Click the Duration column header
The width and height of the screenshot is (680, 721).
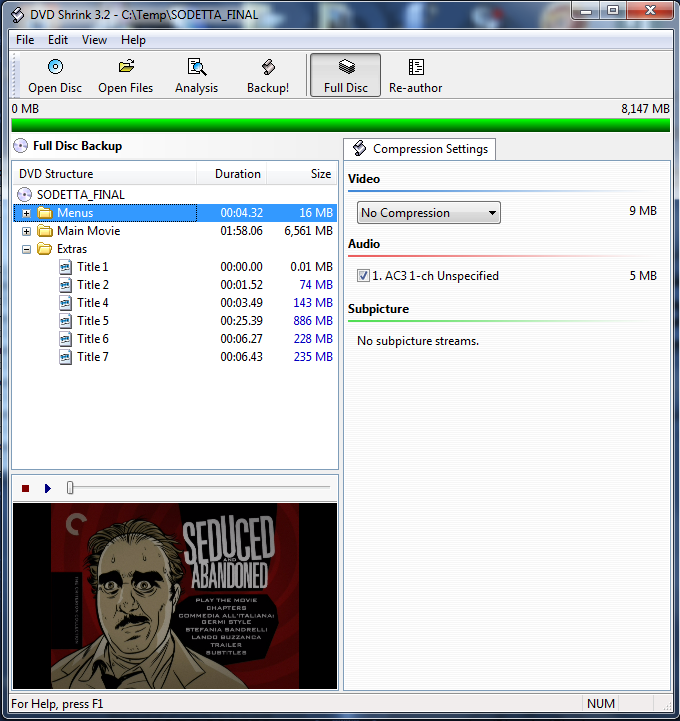coord(232,174)
